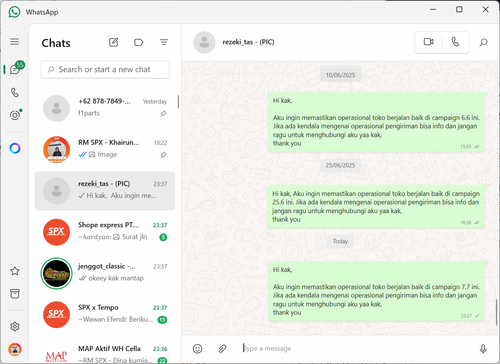Click the campaign 7.7 message bubble
The width and height of the screenshot is (500, 364).
pos(376,292)
